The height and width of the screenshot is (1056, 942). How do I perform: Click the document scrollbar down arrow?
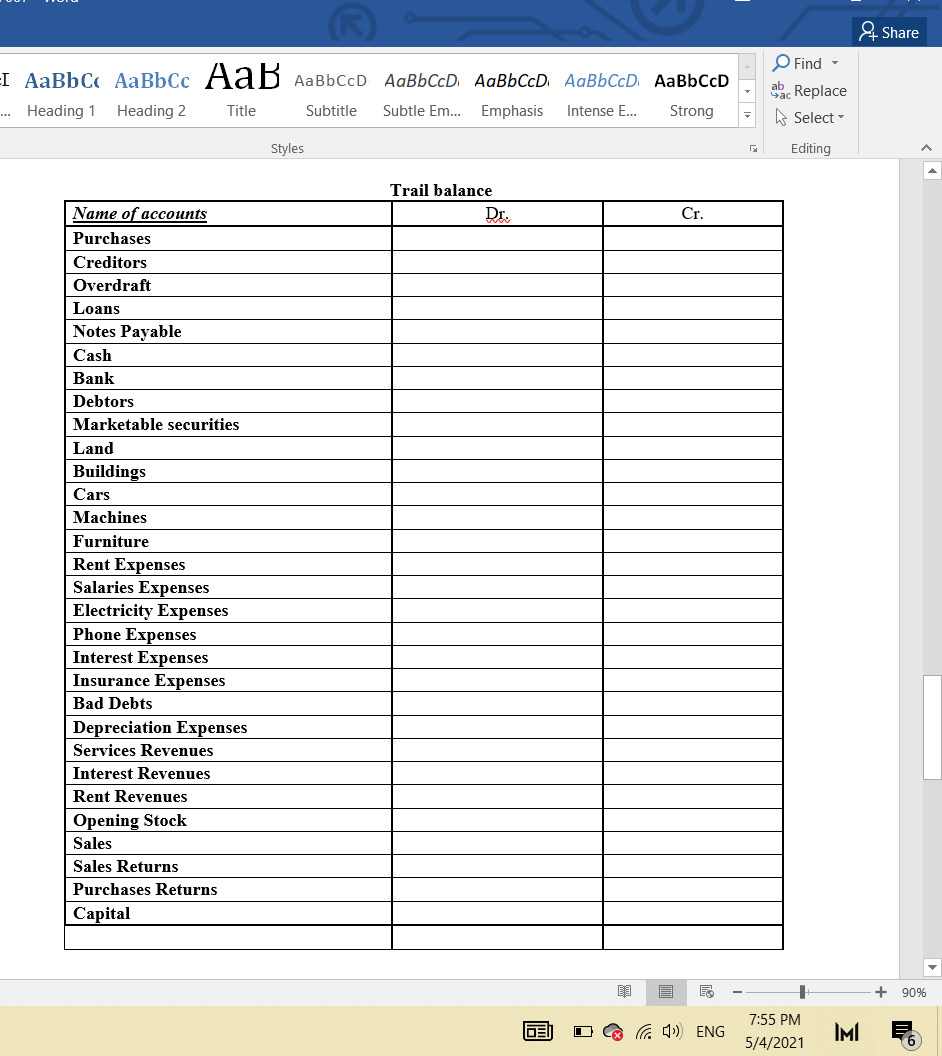[x=932, y=967]
